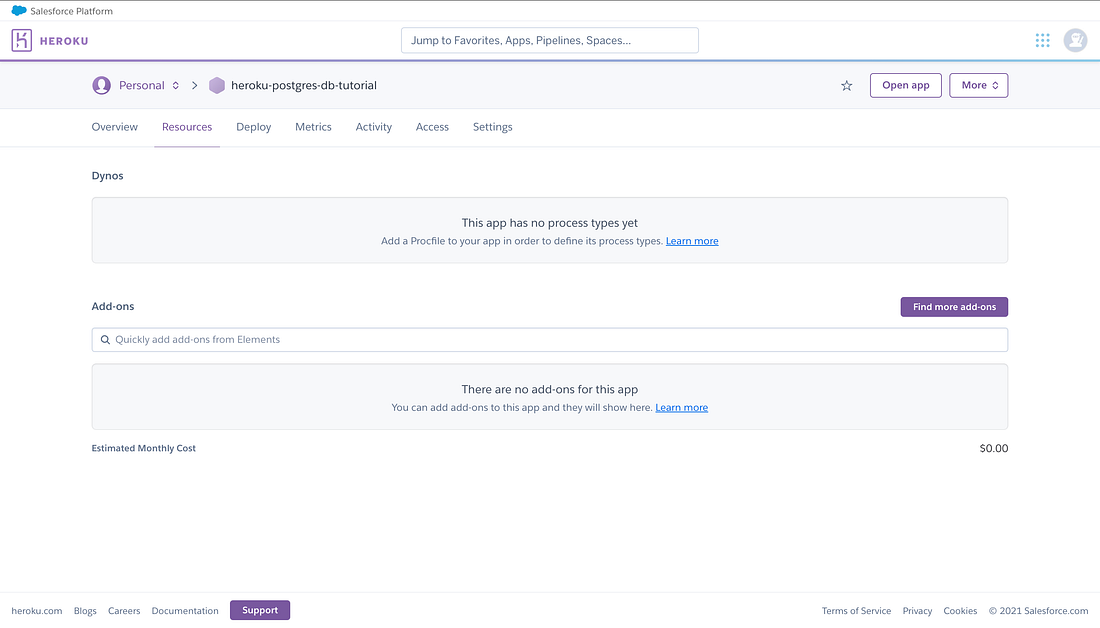Image resolution: width=1100 pixels, height=628 pixels.
Task: Expand the breadcrumb chevron after Personal
Action: tap(175, 85)
